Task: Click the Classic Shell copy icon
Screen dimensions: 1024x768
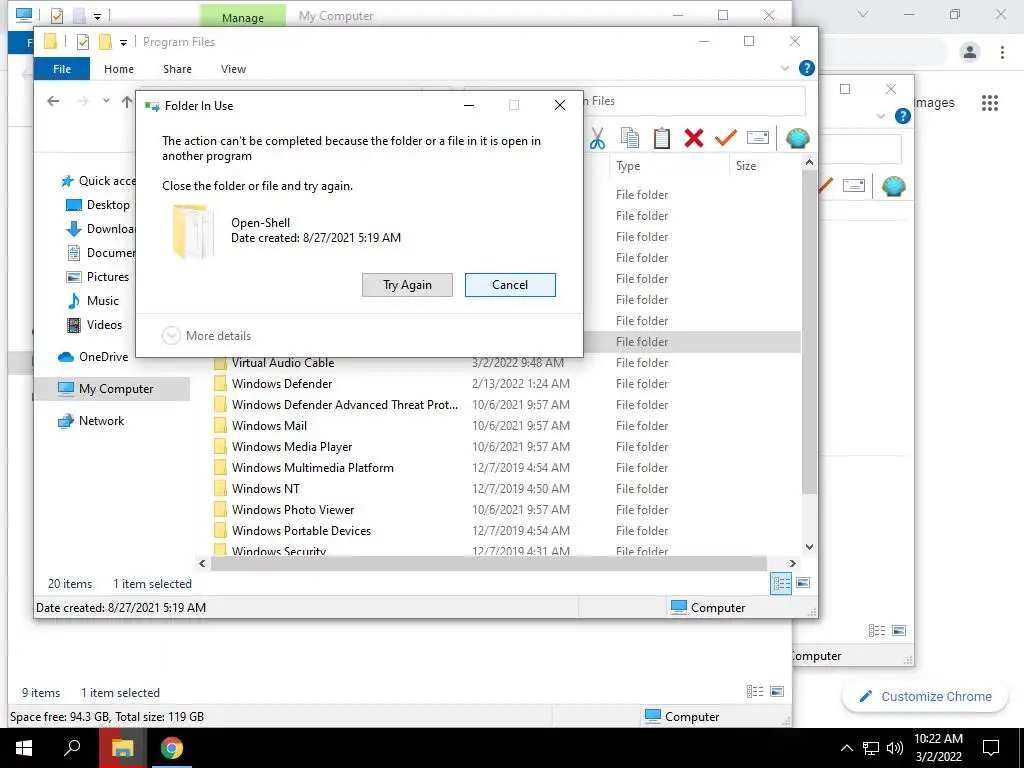Action: pos(630,138)
